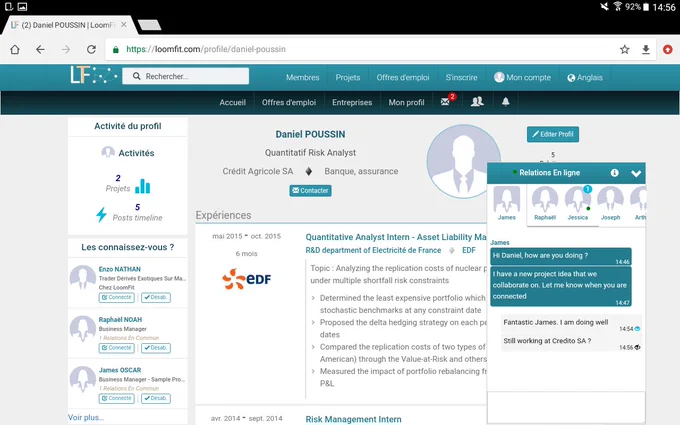Click Désab. button for Enzo NATHAN
Image resolution: width=680 pixels, height=425 pixels.
click(x=156, y=298)
